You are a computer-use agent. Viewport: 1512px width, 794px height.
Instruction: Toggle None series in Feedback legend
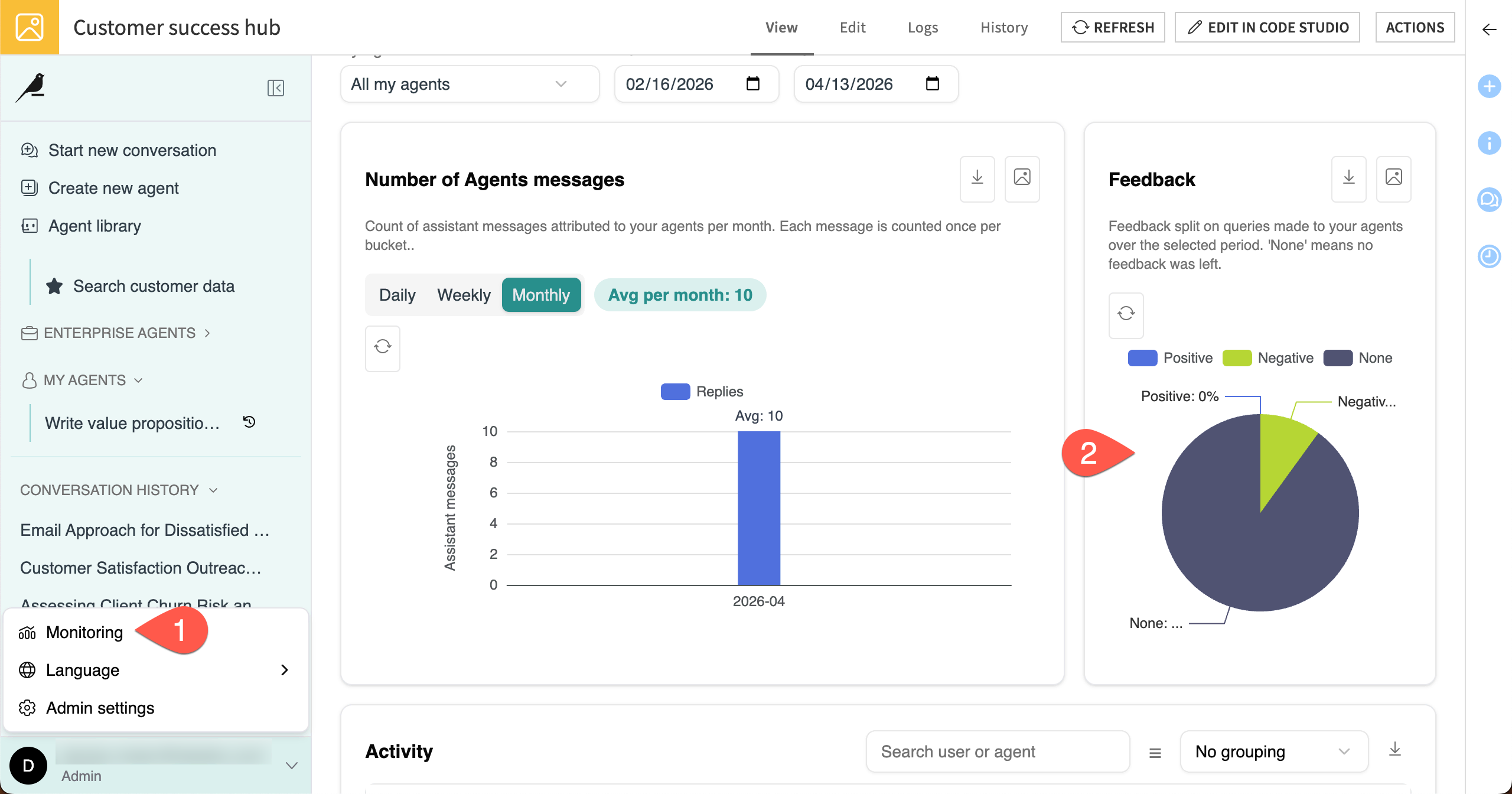[x=1358, y=358]
